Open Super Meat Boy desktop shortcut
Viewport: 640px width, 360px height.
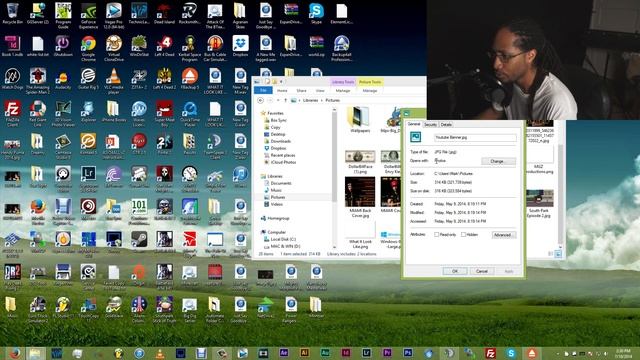pyautogui.click(x=164, y=113)
